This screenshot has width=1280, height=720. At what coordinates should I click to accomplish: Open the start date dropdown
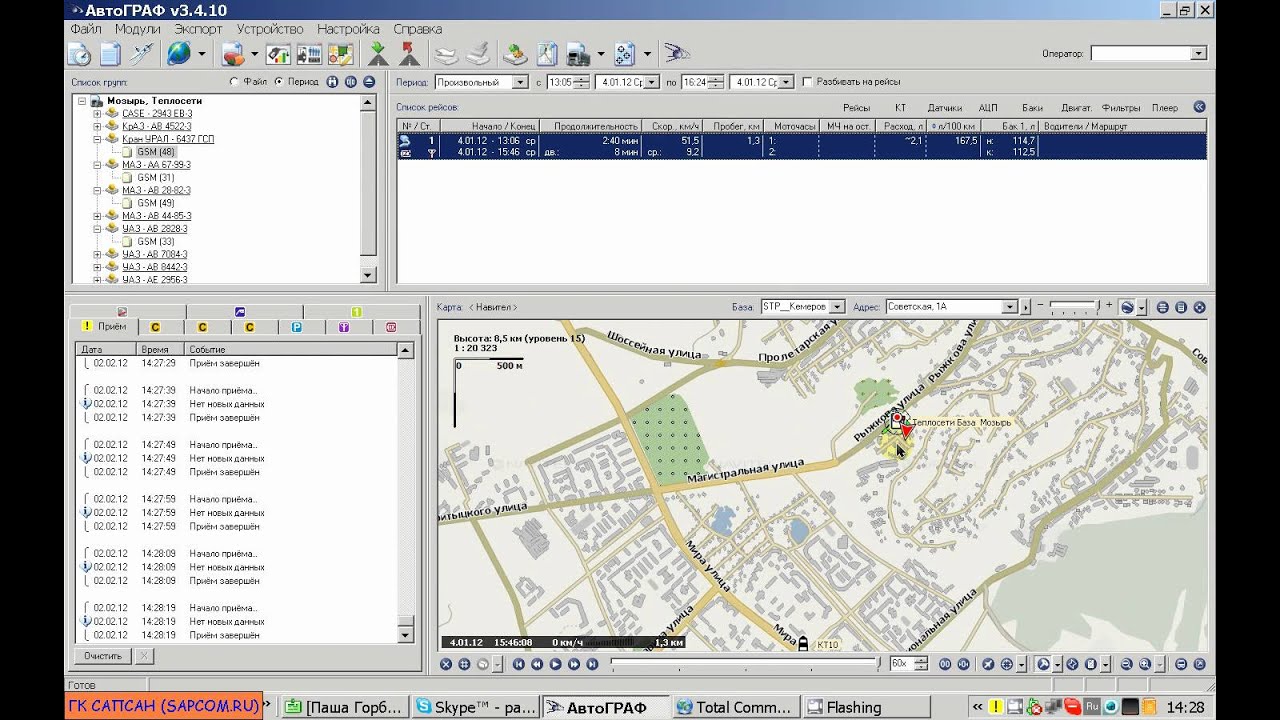652,82
